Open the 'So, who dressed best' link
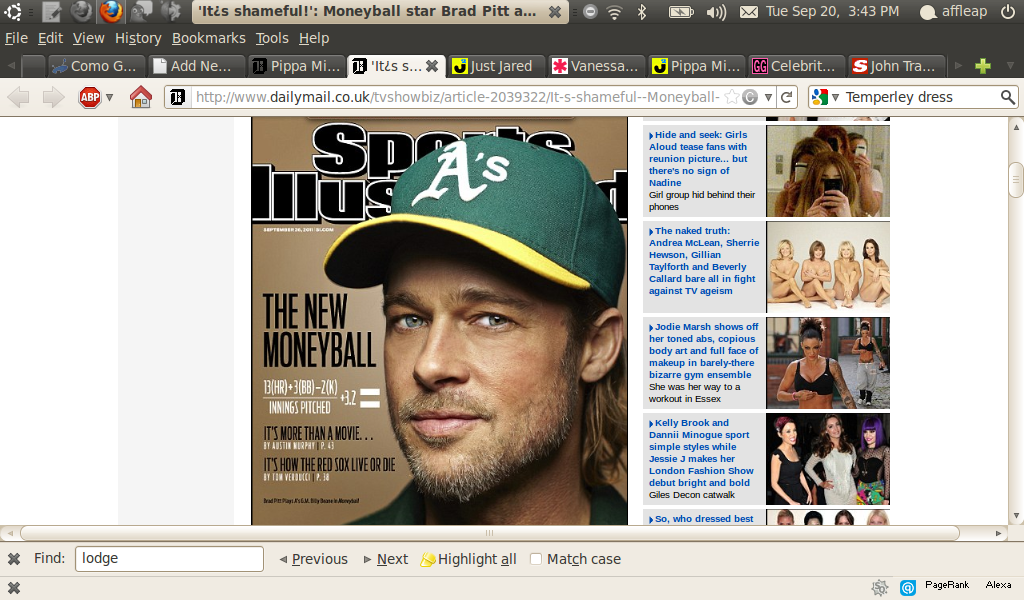Viewport: 1024px width, 600px height. coord(701,519)
